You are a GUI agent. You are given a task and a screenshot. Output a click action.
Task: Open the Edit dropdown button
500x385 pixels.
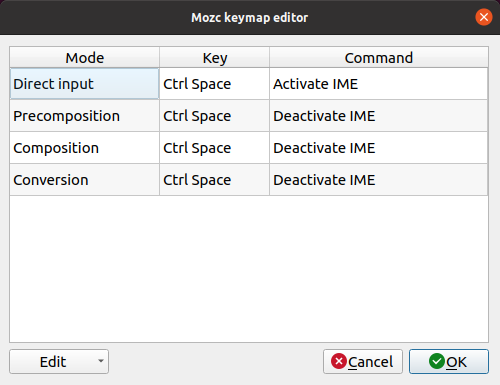pos(59,362)
